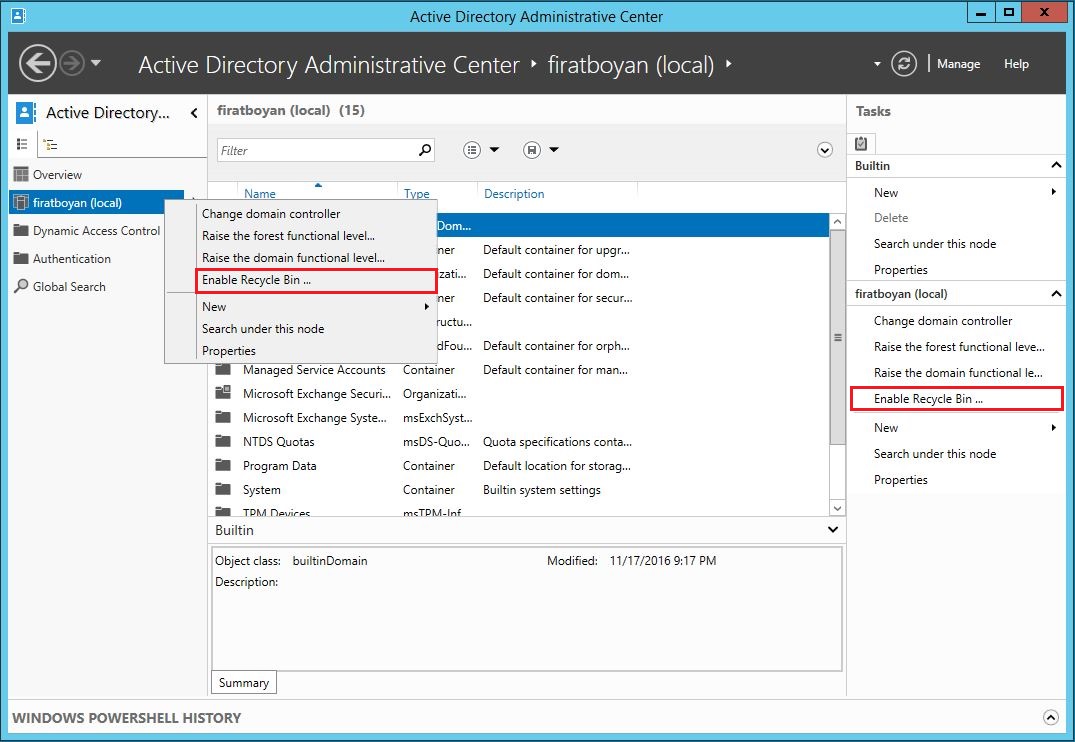Collapse the Active Directory navigation pane

194,113
